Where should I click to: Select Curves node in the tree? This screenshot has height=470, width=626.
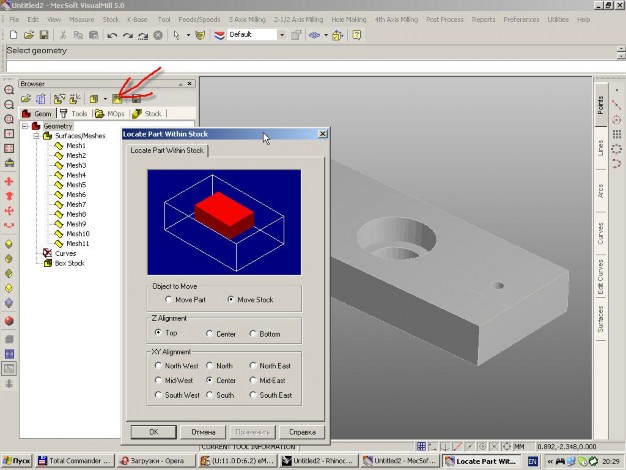click(65, 254)
